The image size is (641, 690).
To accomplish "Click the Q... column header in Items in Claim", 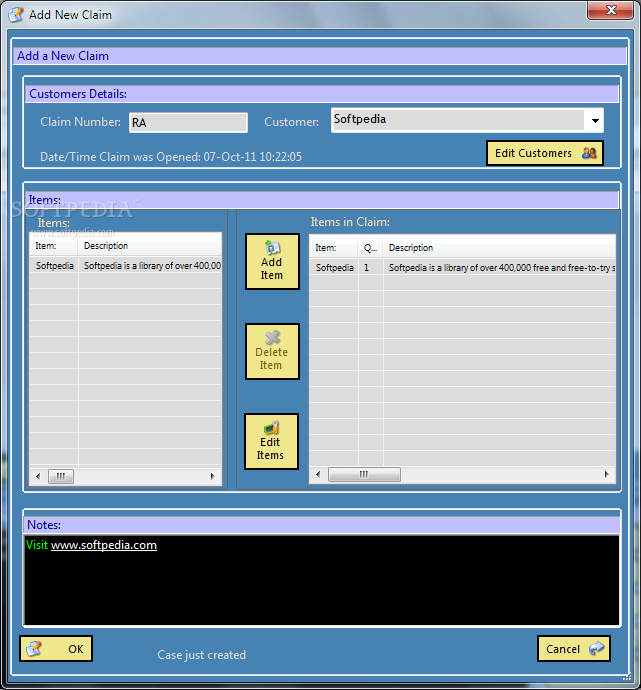I will pos(370,248).
